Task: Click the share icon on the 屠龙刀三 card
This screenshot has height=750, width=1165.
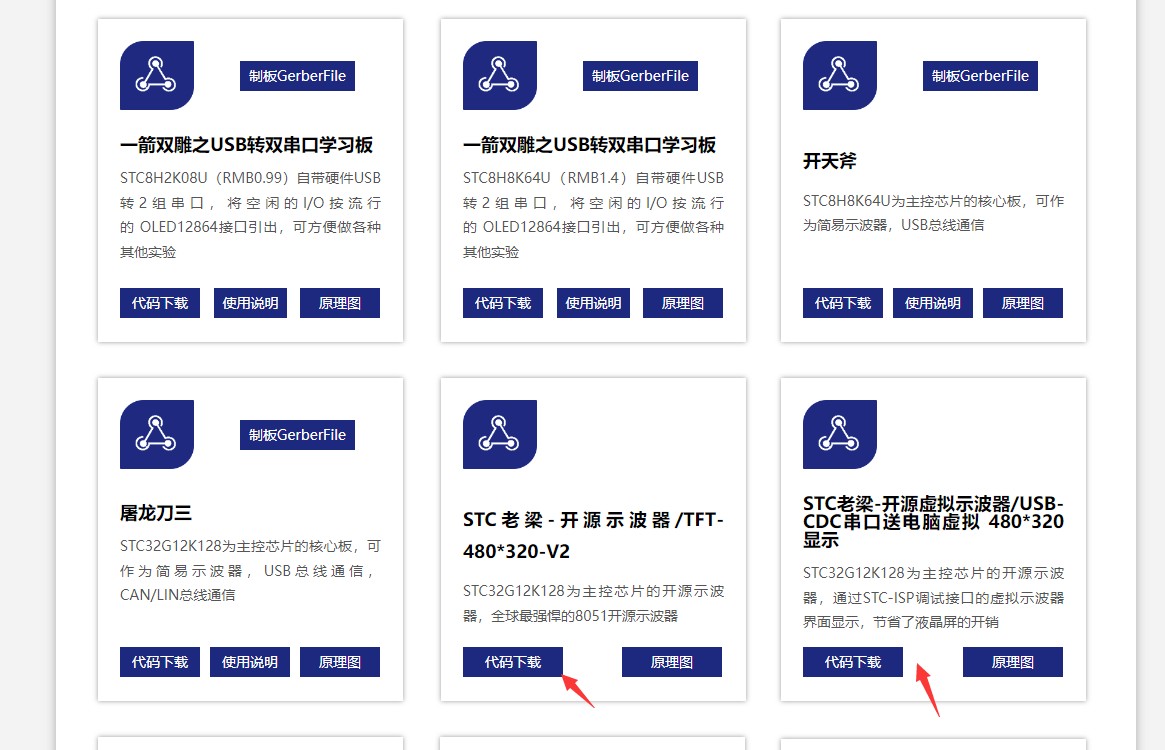Action: [157, 434]
